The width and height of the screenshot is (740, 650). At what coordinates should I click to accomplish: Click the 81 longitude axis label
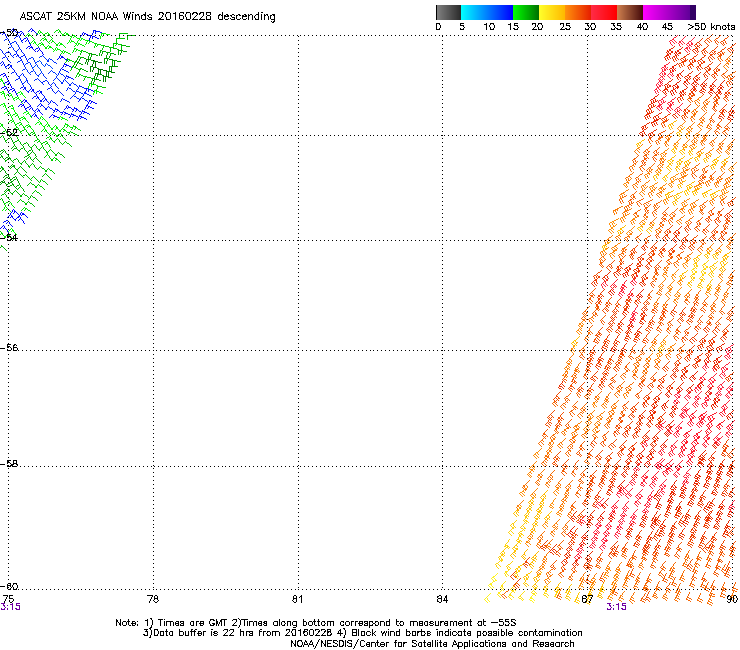click(x=297, y=599)
